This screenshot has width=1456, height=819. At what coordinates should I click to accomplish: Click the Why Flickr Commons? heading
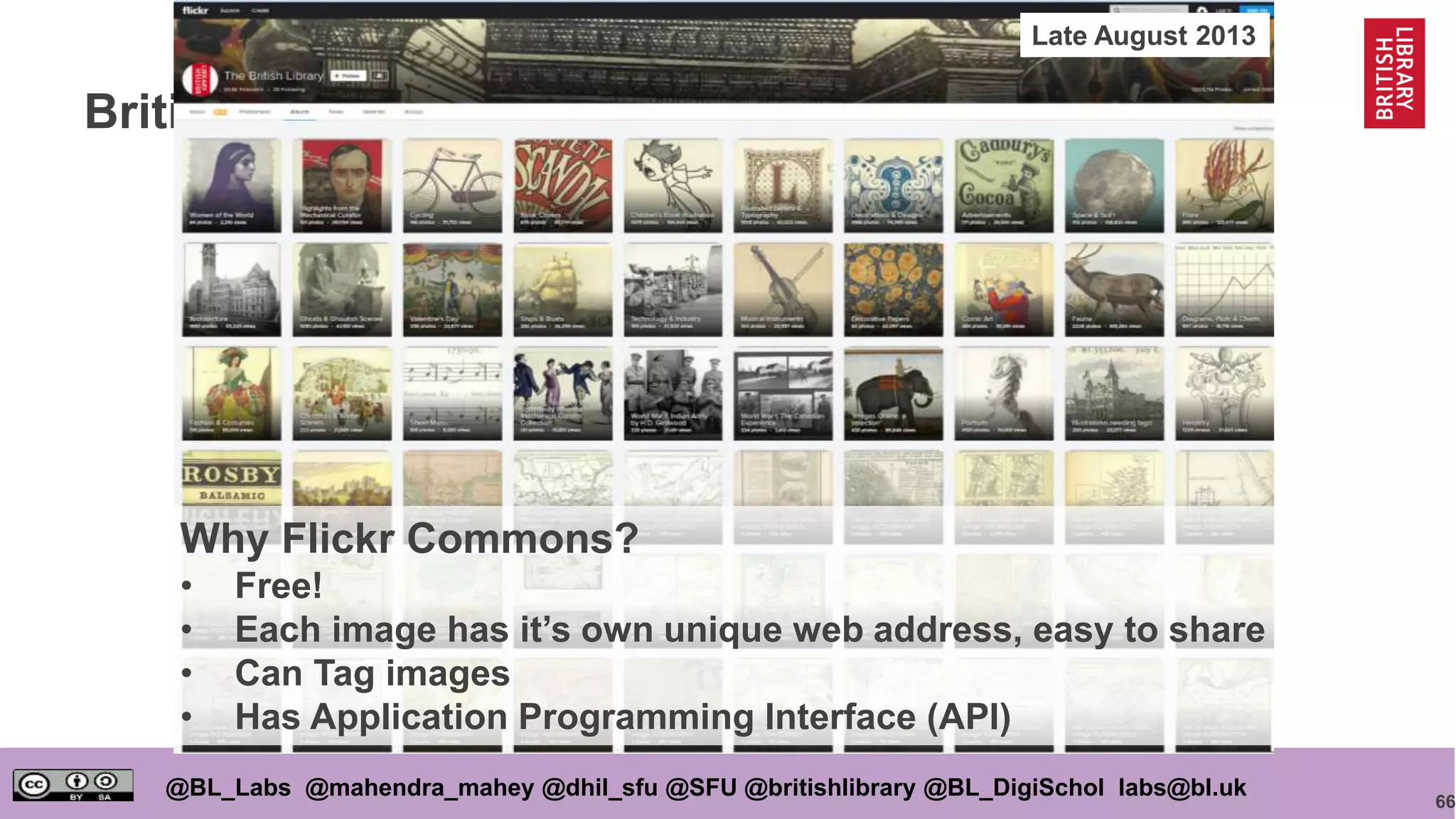[409, 538]
